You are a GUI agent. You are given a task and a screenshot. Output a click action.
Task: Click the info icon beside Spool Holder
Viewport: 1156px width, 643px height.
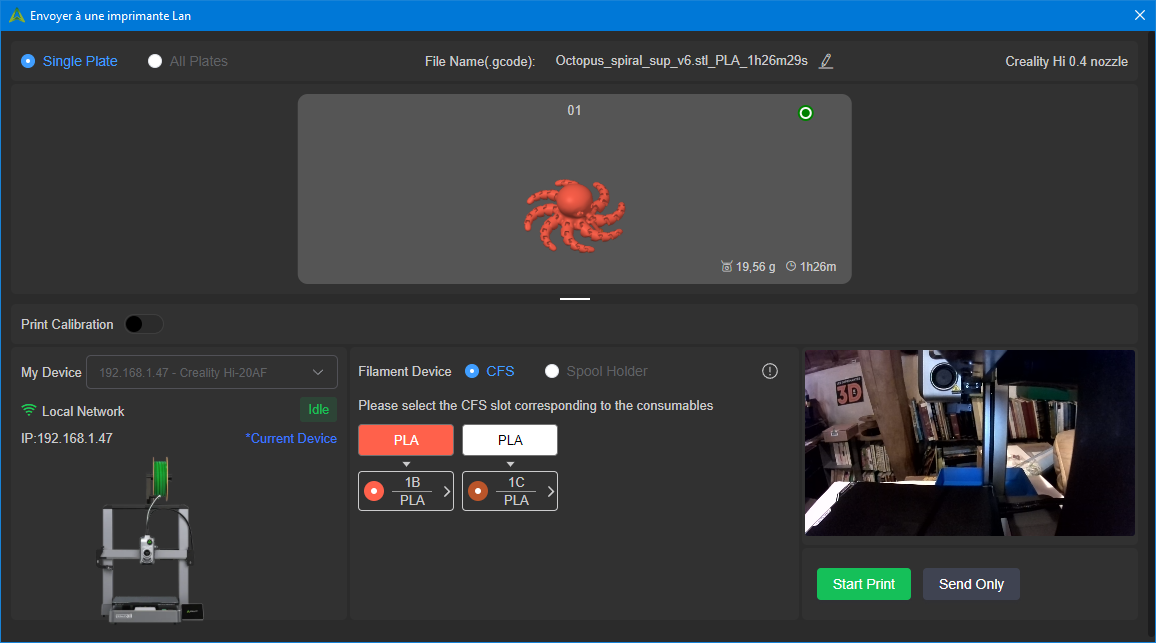point(770,371)
